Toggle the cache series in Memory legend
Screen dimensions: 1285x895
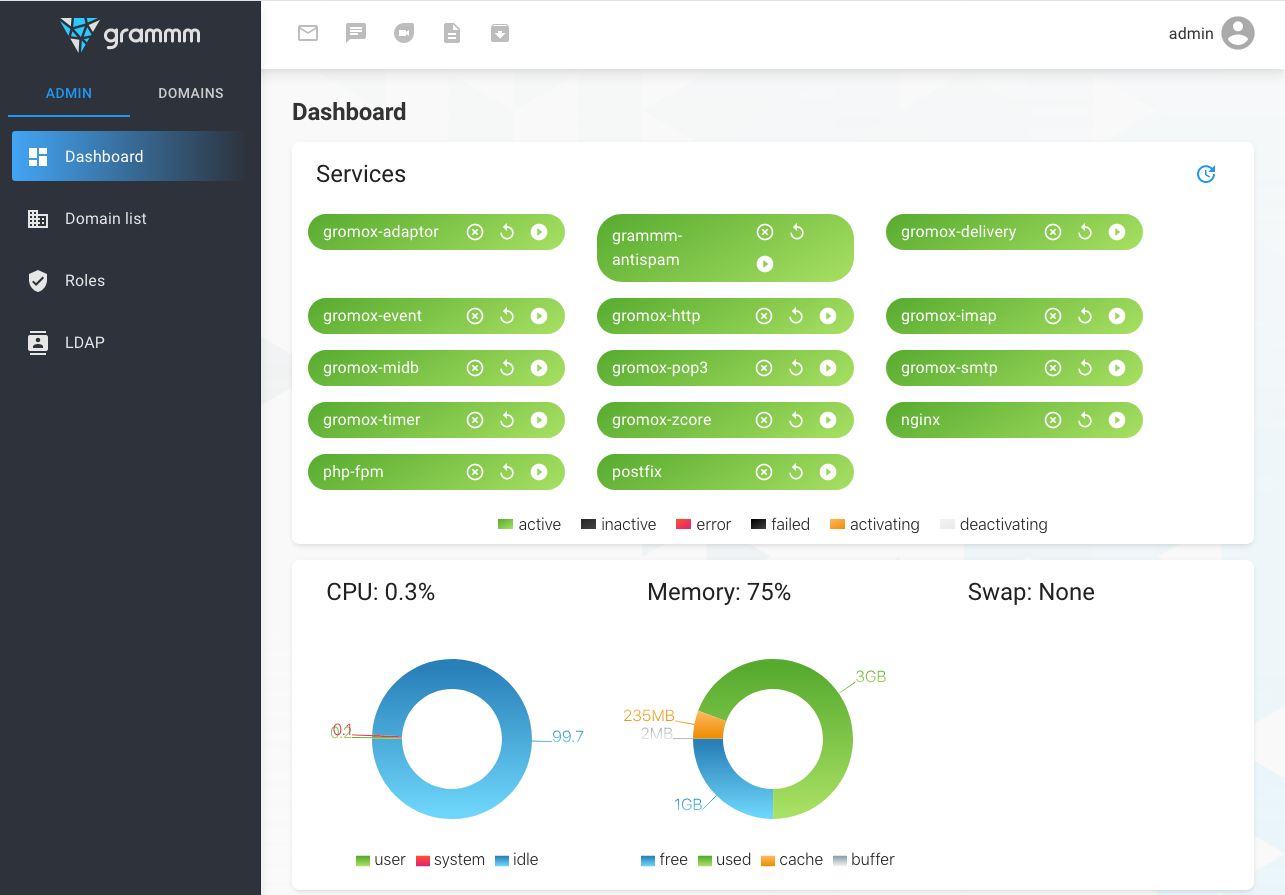(792, 860)
